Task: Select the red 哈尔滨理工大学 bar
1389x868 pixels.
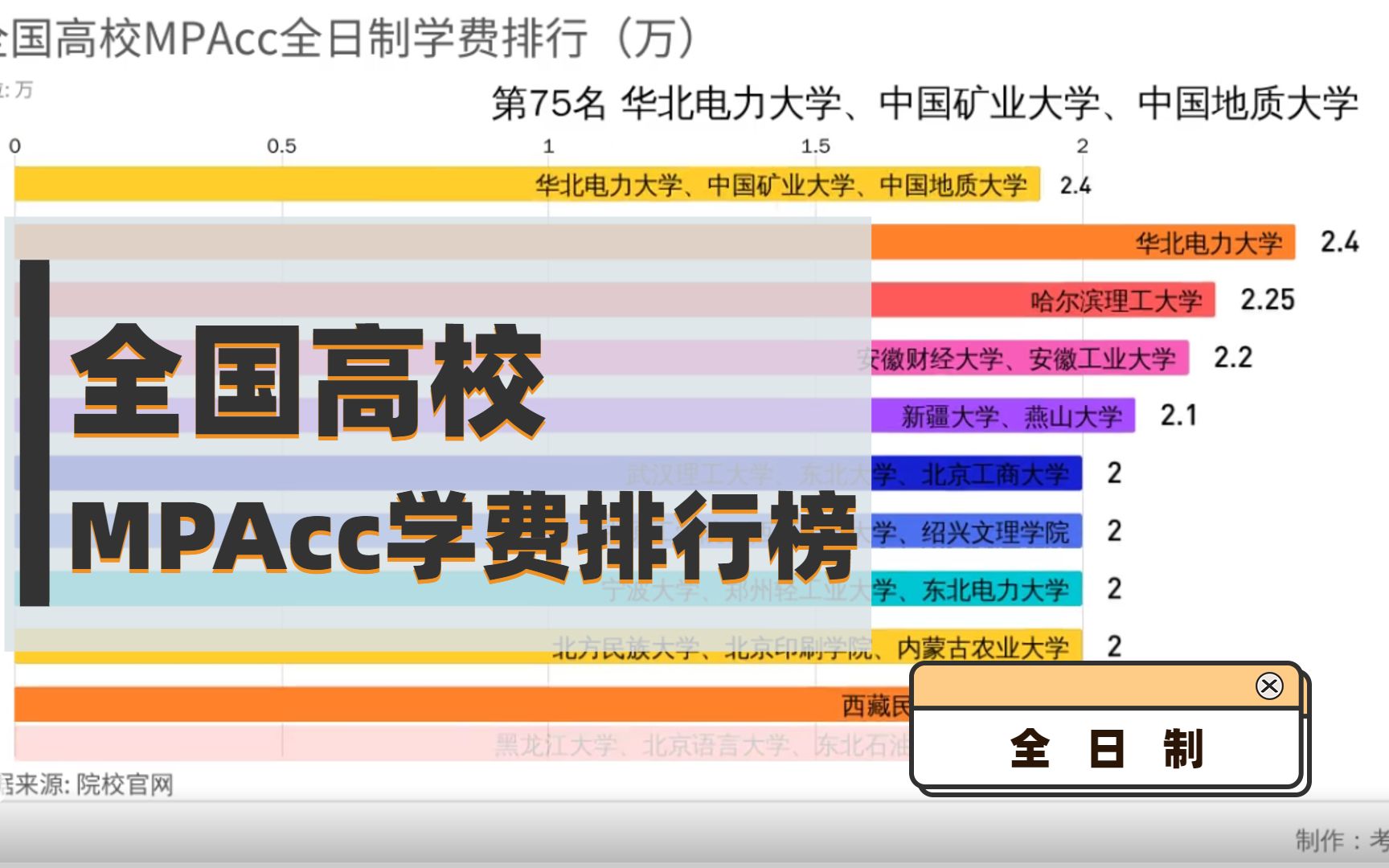Action: (615, 300)
